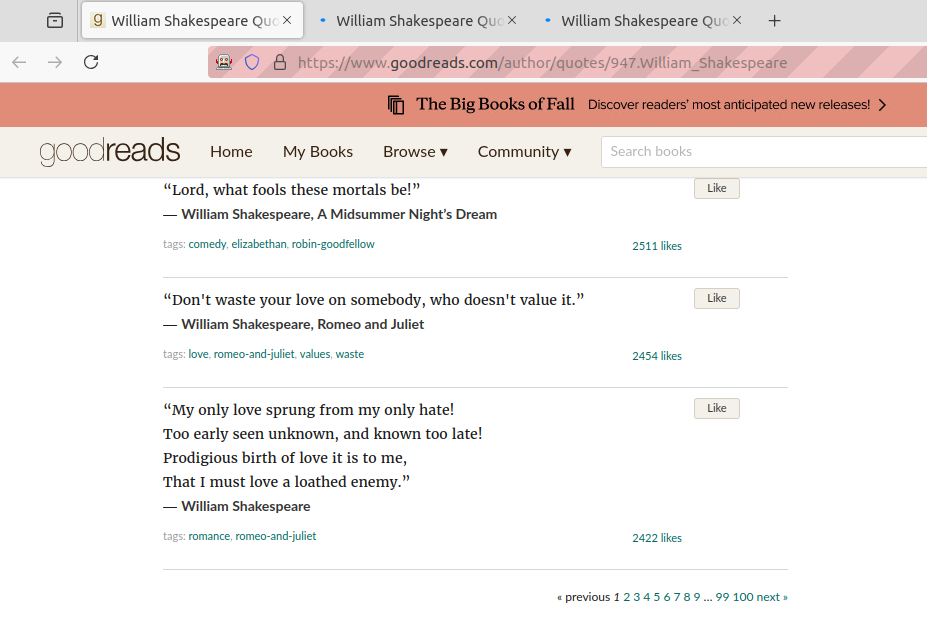This screenshot has width=927, height=623.
Task: Open the Community dropdown menu
Action: (x=524, y=152)
